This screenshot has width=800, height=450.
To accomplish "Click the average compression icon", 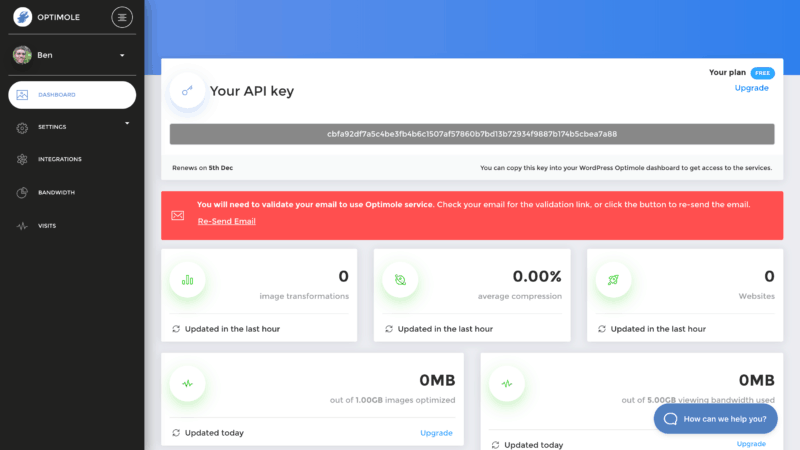I will (x=400, y=280).
